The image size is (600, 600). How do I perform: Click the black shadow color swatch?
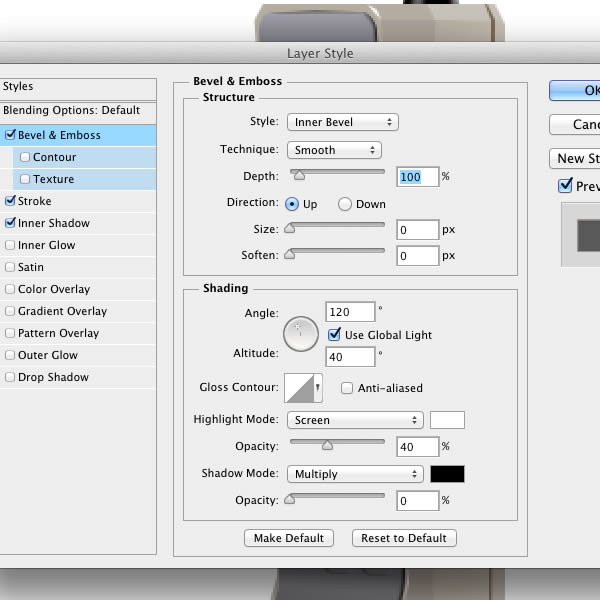(447, 474)
